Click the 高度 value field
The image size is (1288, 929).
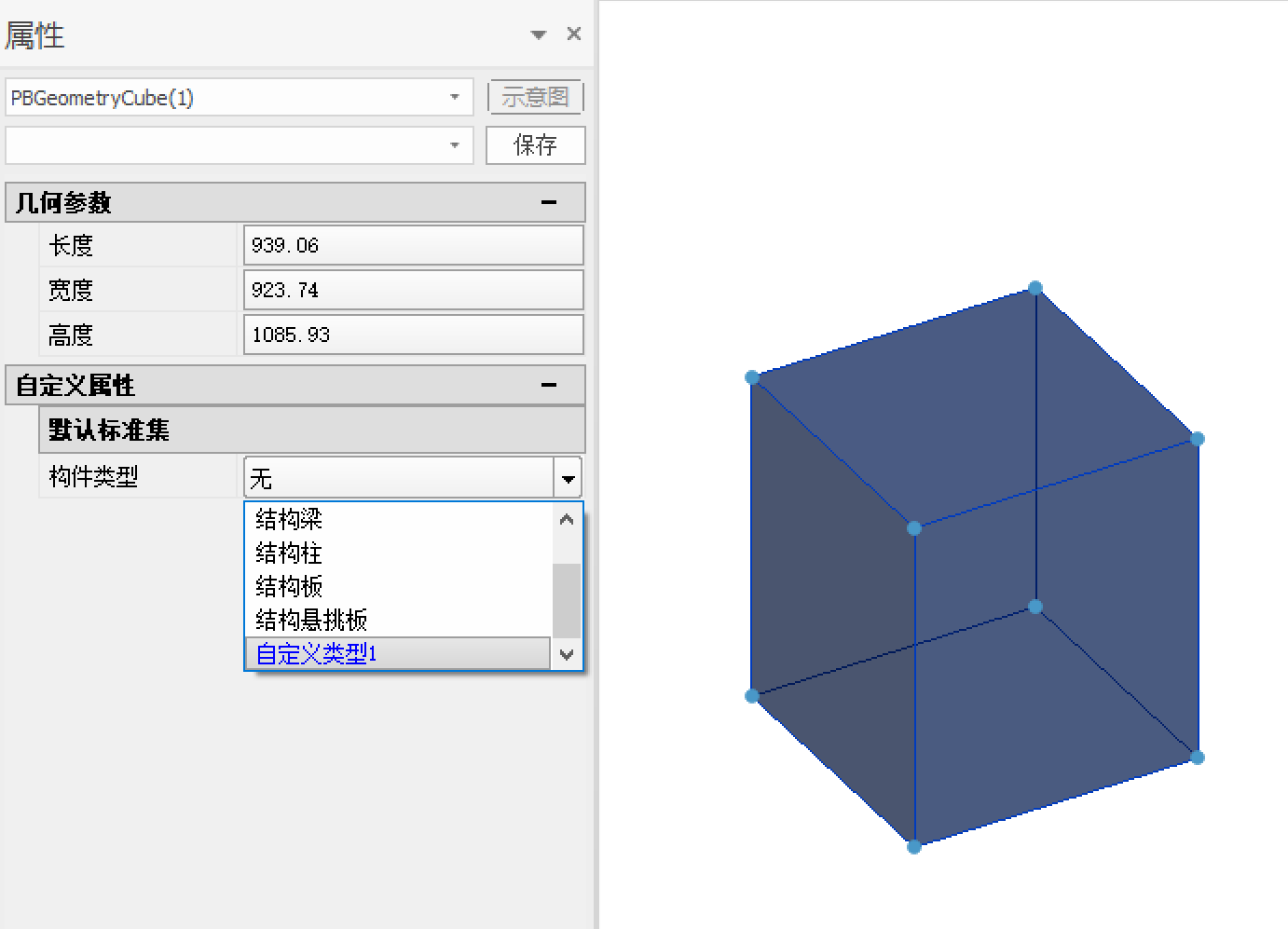pos(413,335)
